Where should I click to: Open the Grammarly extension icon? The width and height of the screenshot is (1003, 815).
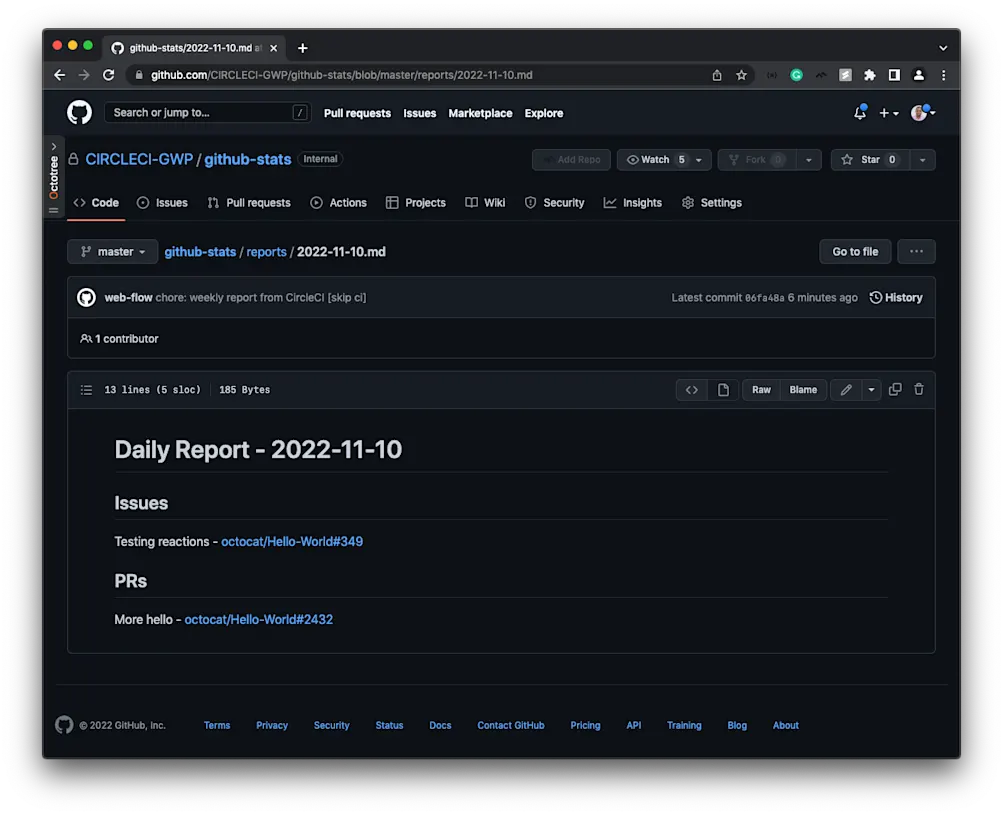[x=796, y=75]
